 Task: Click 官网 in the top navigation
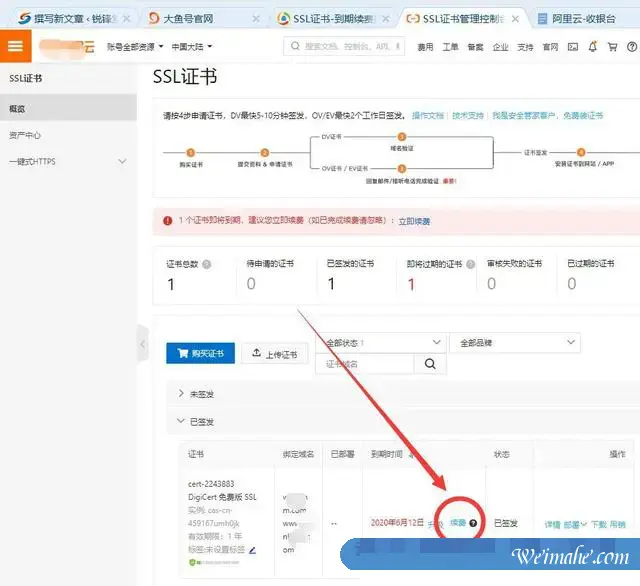(x=550, y=47)
